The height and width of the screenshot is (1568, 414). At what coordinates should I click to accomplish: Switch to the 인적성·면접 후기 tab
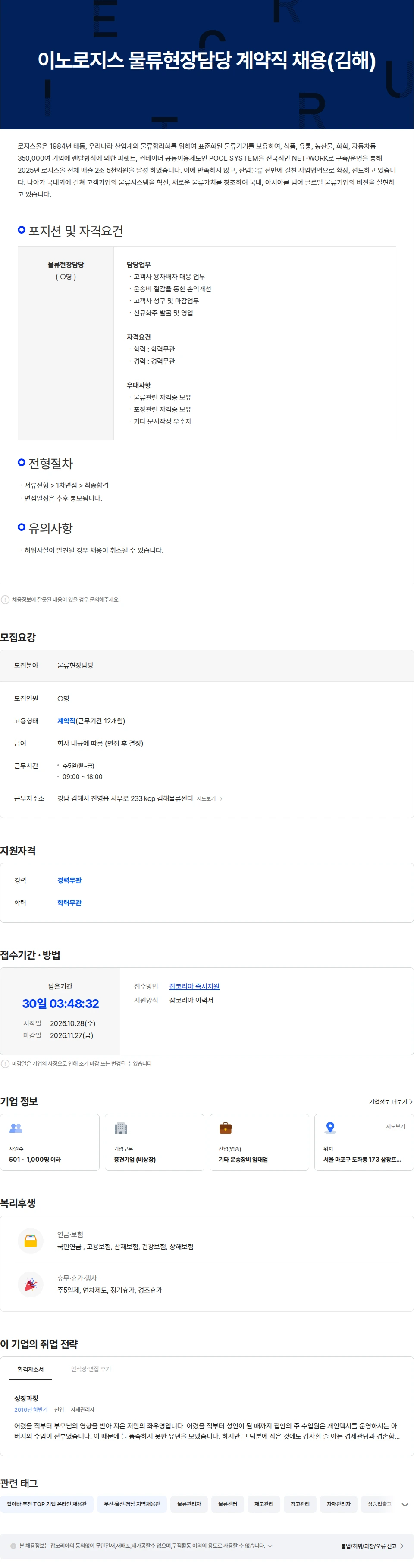(91, 1369)
